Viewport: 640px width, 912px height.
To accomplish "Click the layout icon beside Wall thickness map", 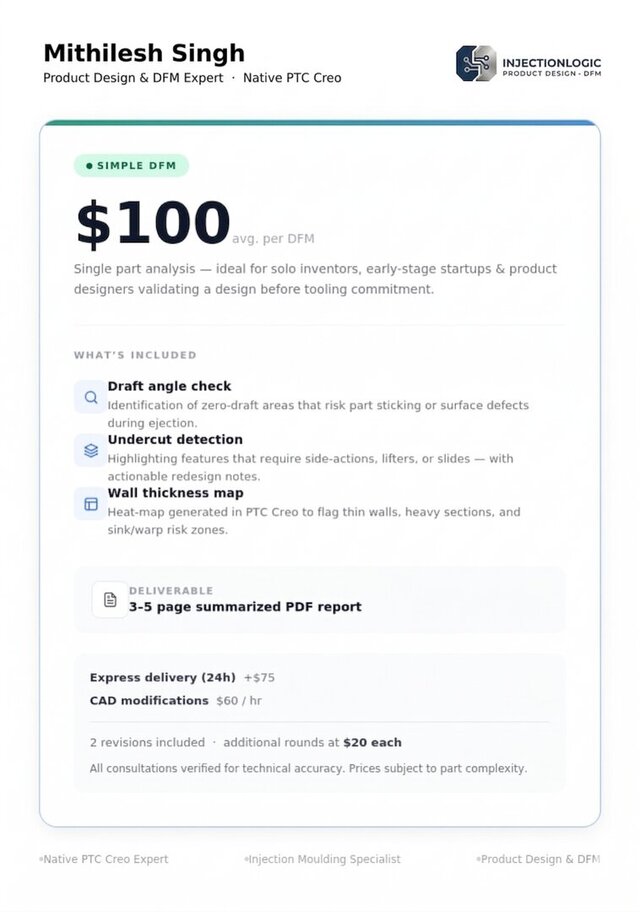I will pos(91,504).
